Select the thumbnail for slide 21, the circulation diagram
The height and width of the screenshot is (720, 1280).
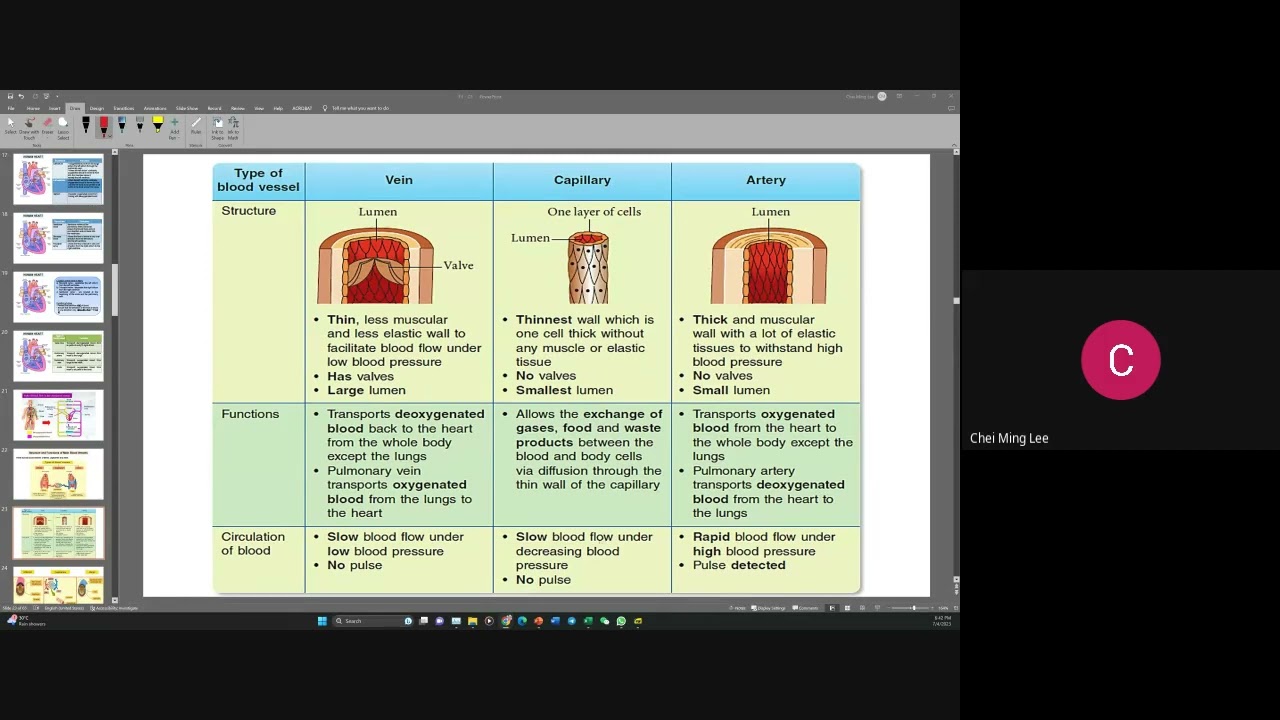pos(58,415)
